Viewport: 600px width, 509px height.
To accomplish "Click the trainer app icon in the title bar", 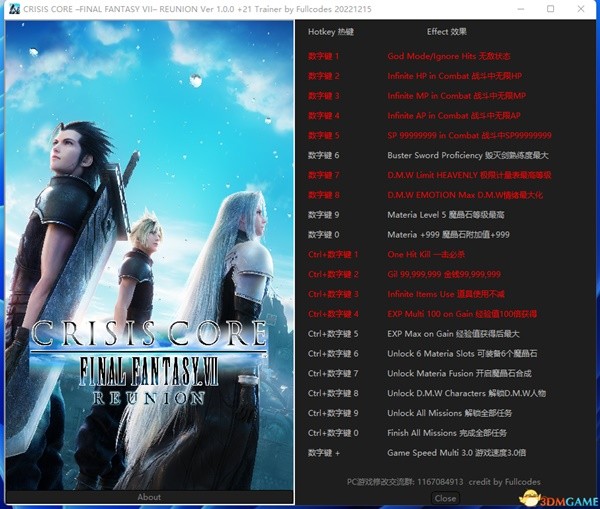I will 14,9.
